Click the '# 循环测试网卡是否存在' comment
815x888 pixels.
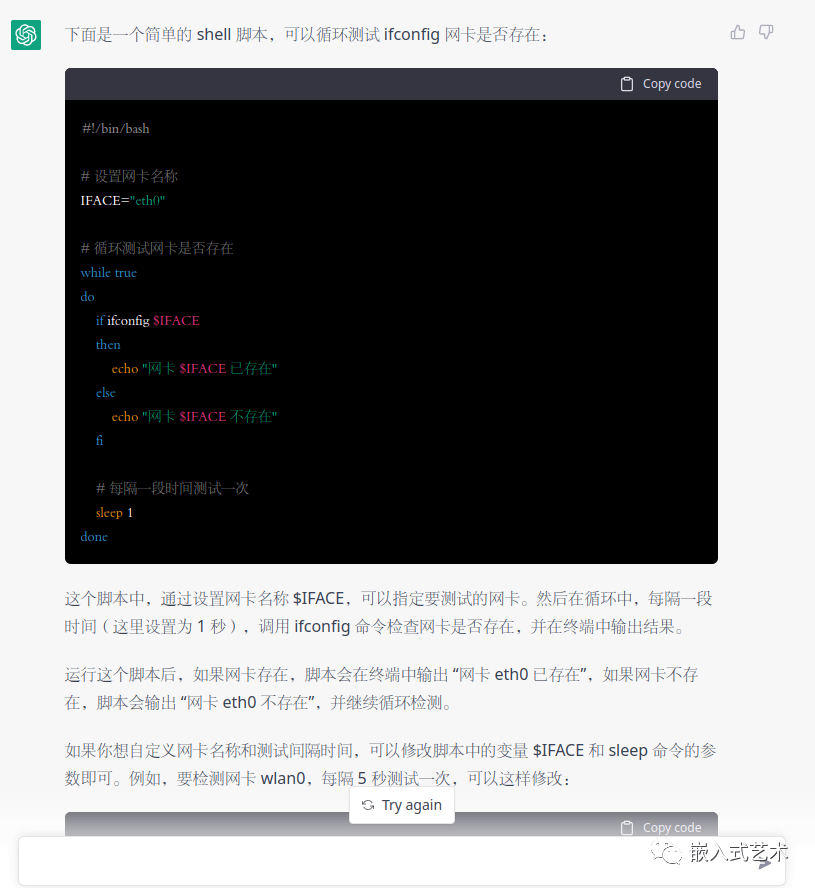(157, 248)
